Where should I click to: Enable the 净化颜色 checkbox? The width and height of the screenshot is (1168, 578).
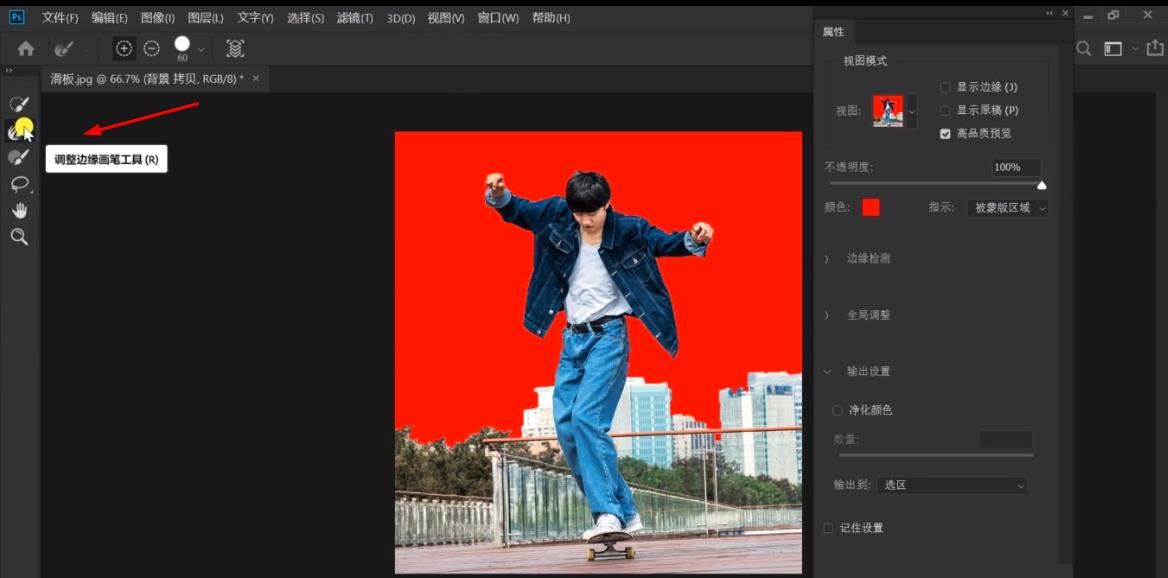coord(837,410)
